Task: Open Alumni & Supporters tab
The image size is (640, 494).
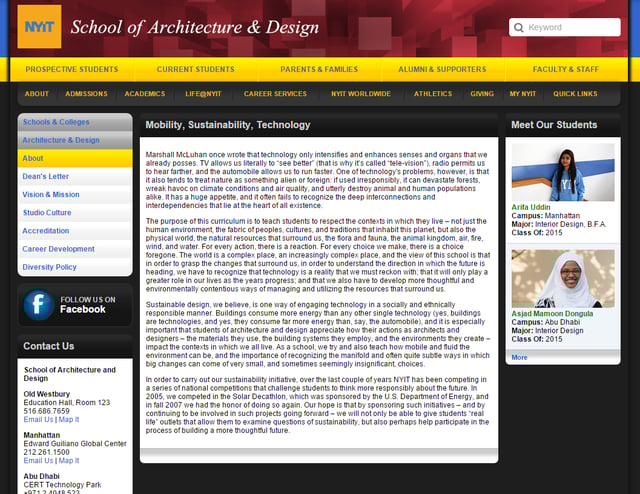Action: coord(442,69)
